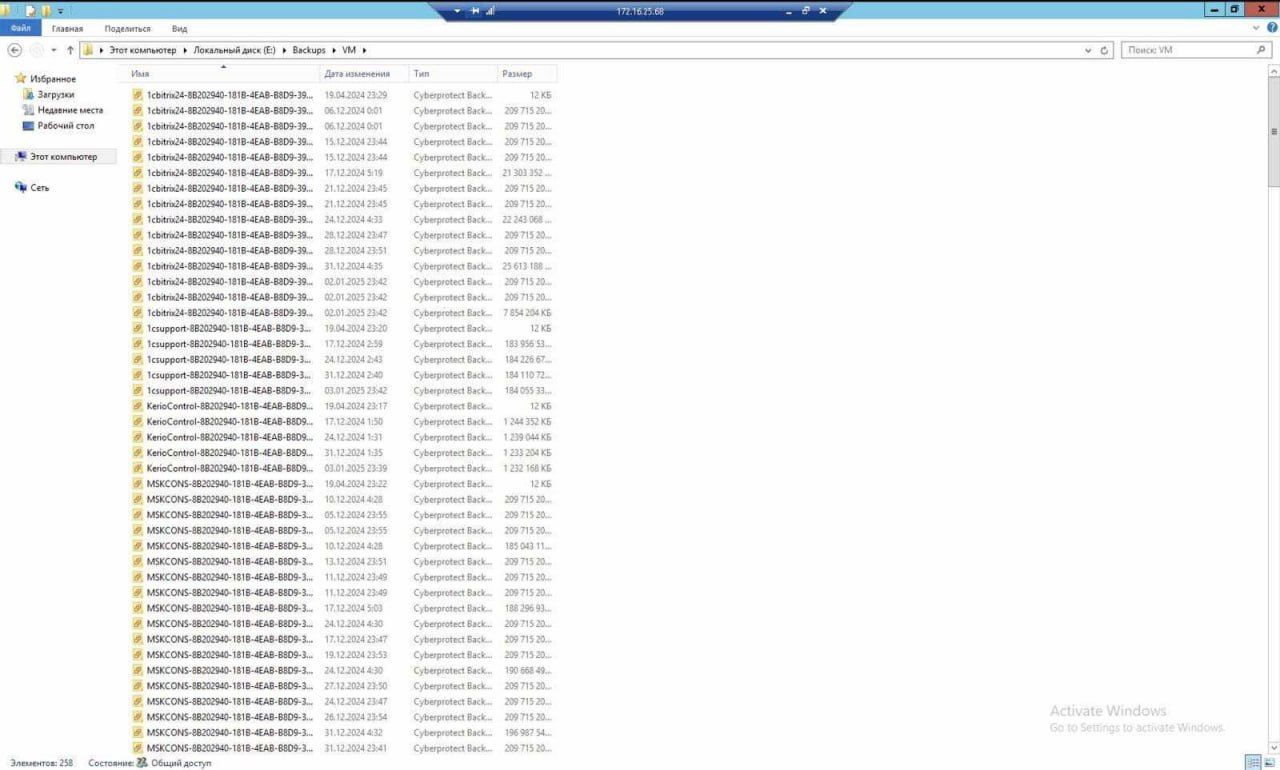Image resolution: width=1280 pixels, height=770 pixels.
Task: Open Explorer help question mark
Action: [1271, 28]
